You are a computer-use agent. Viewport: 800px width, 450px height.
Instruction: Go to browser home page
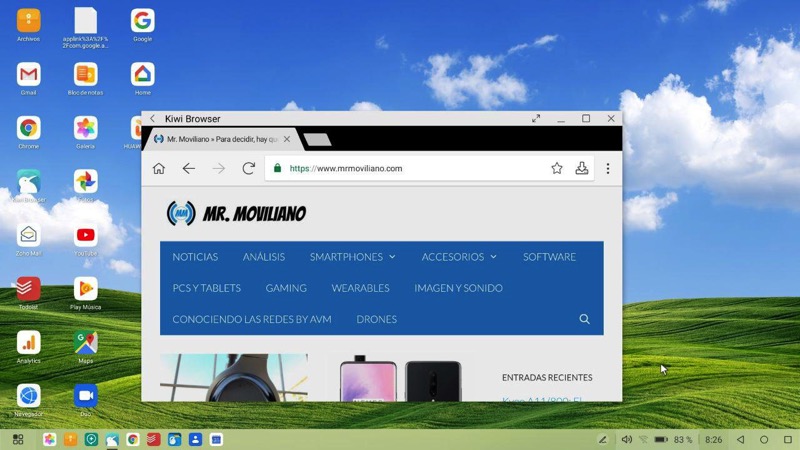pos(159,168)
